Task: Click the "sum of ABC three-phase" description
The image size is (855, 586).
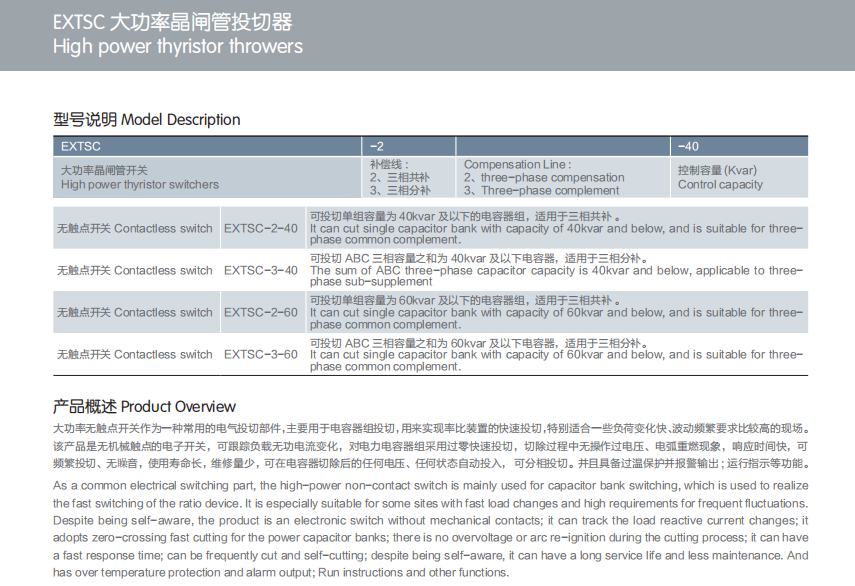Action: 555,271
